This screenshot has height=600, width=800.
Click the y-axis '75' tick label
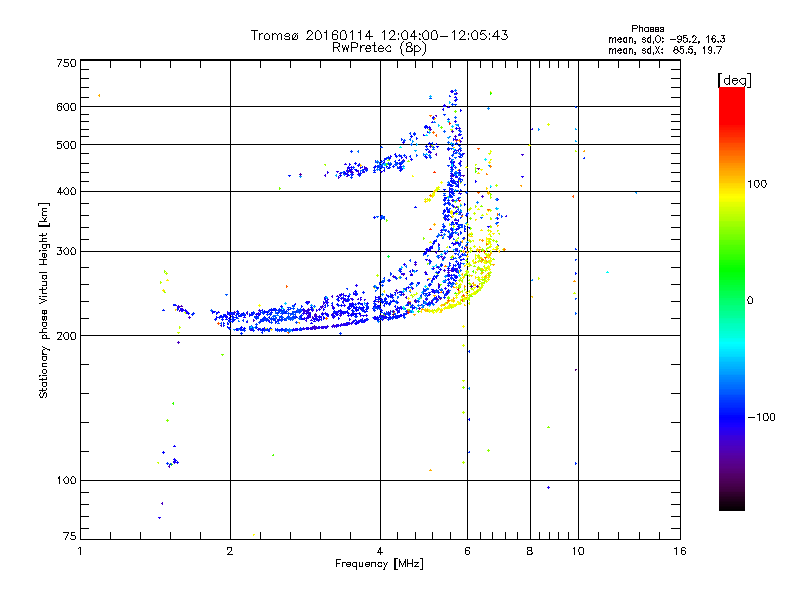pos(70,536)
